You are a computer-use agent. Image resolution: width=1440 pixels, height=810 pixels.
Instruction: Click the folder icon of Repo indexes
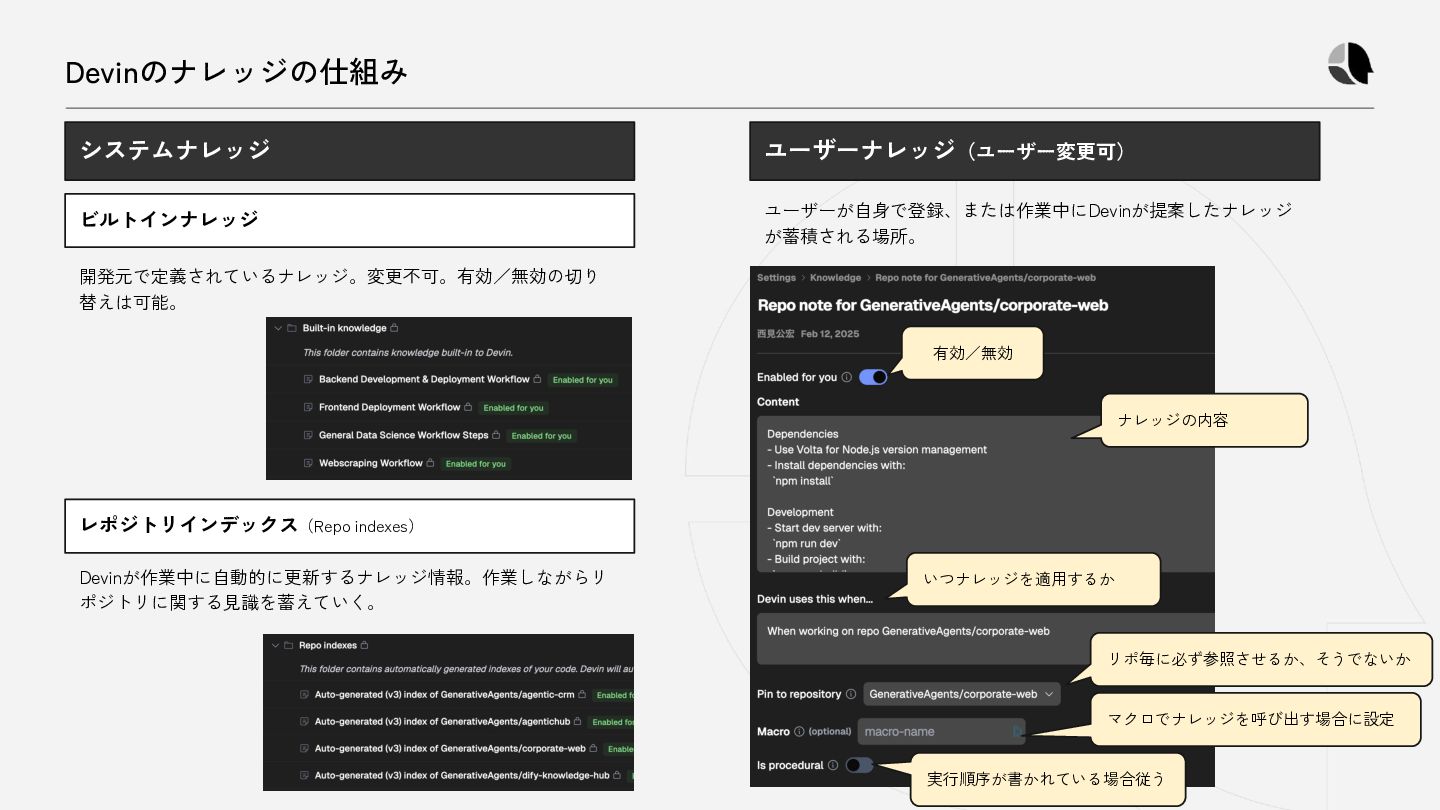tap(288, 646)
